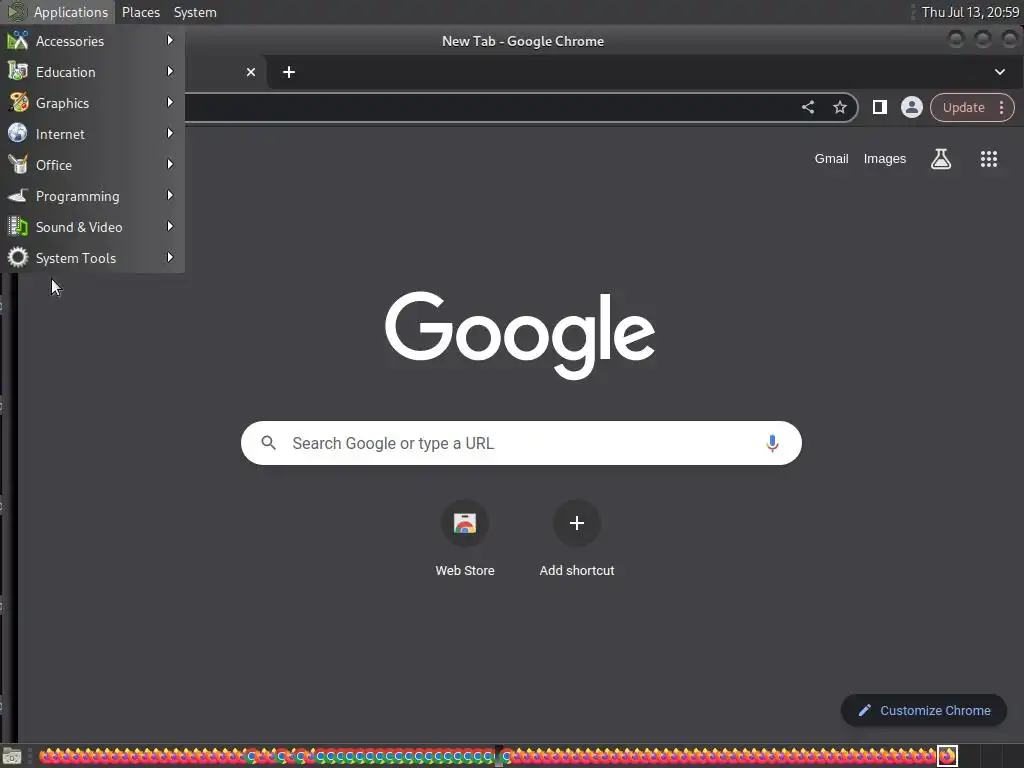Screen dimensions: 1024x768
Task: Focus the Search Google or type a URL box
Action: coord(521,443)
